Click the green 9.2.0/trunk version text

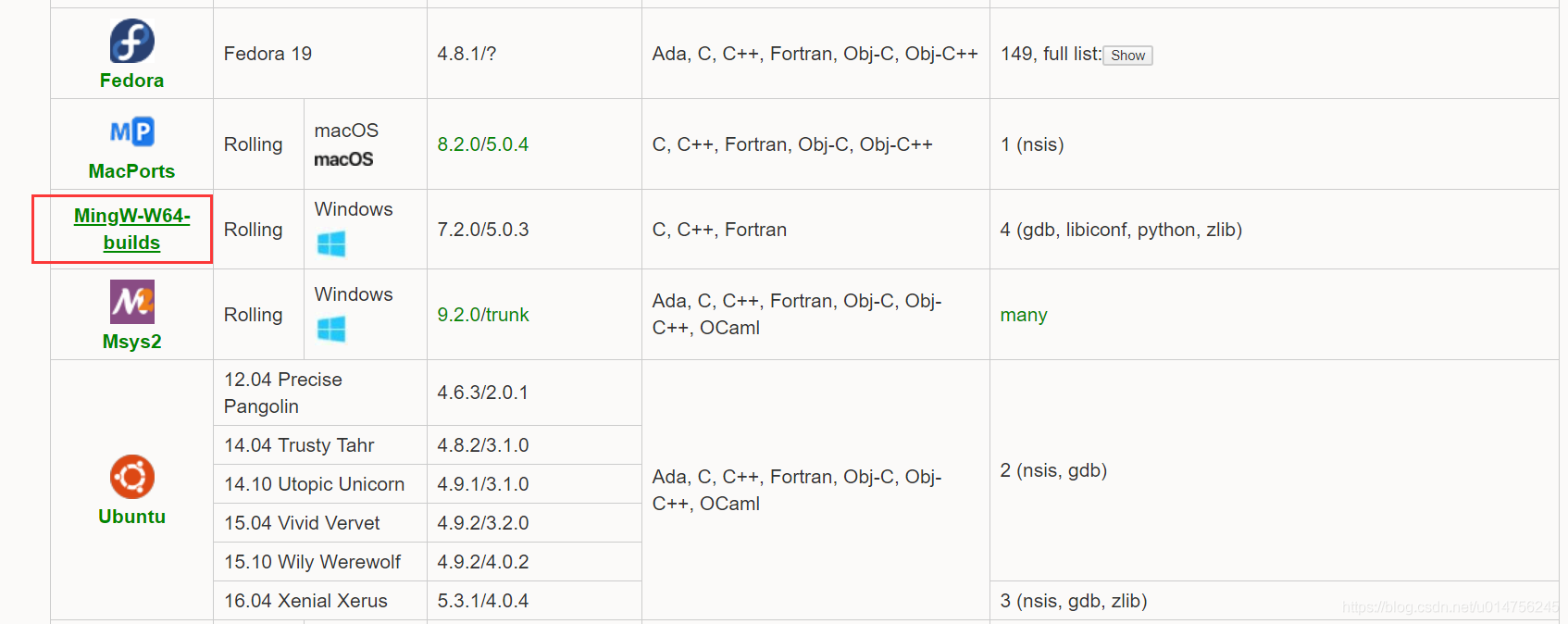point(483,315)
